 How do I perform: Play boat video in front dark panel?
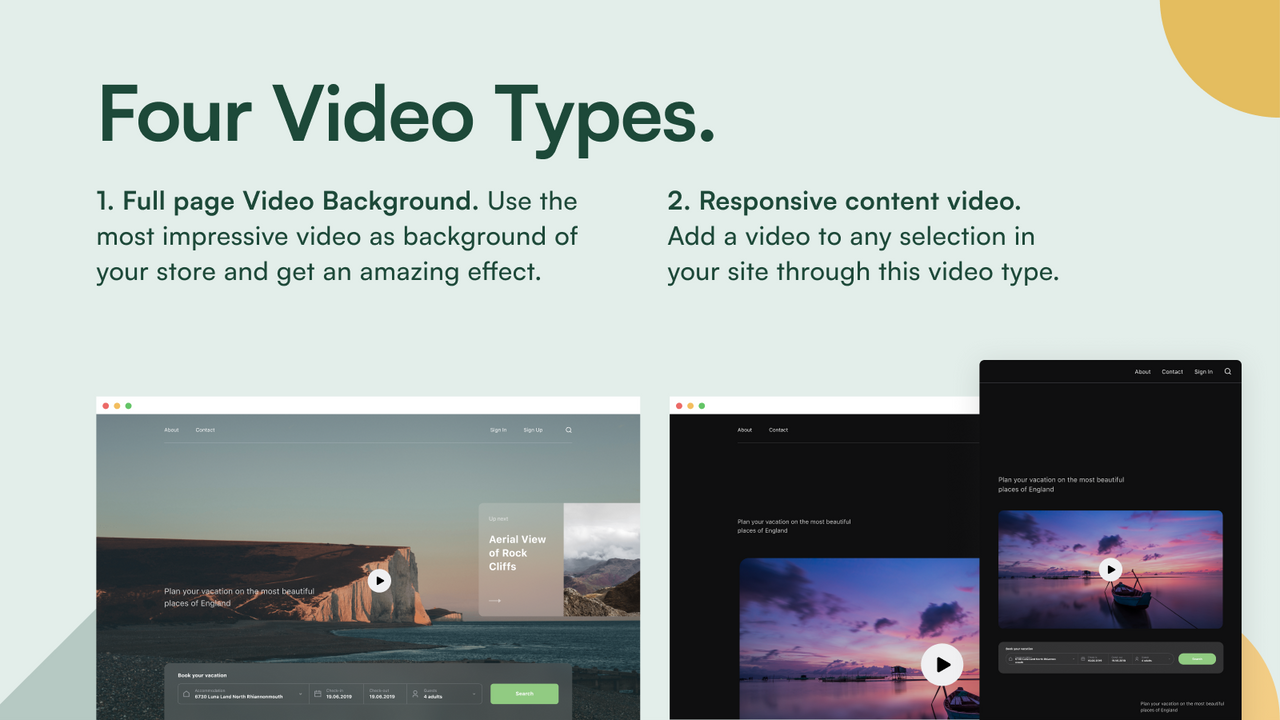(1110, 569)
